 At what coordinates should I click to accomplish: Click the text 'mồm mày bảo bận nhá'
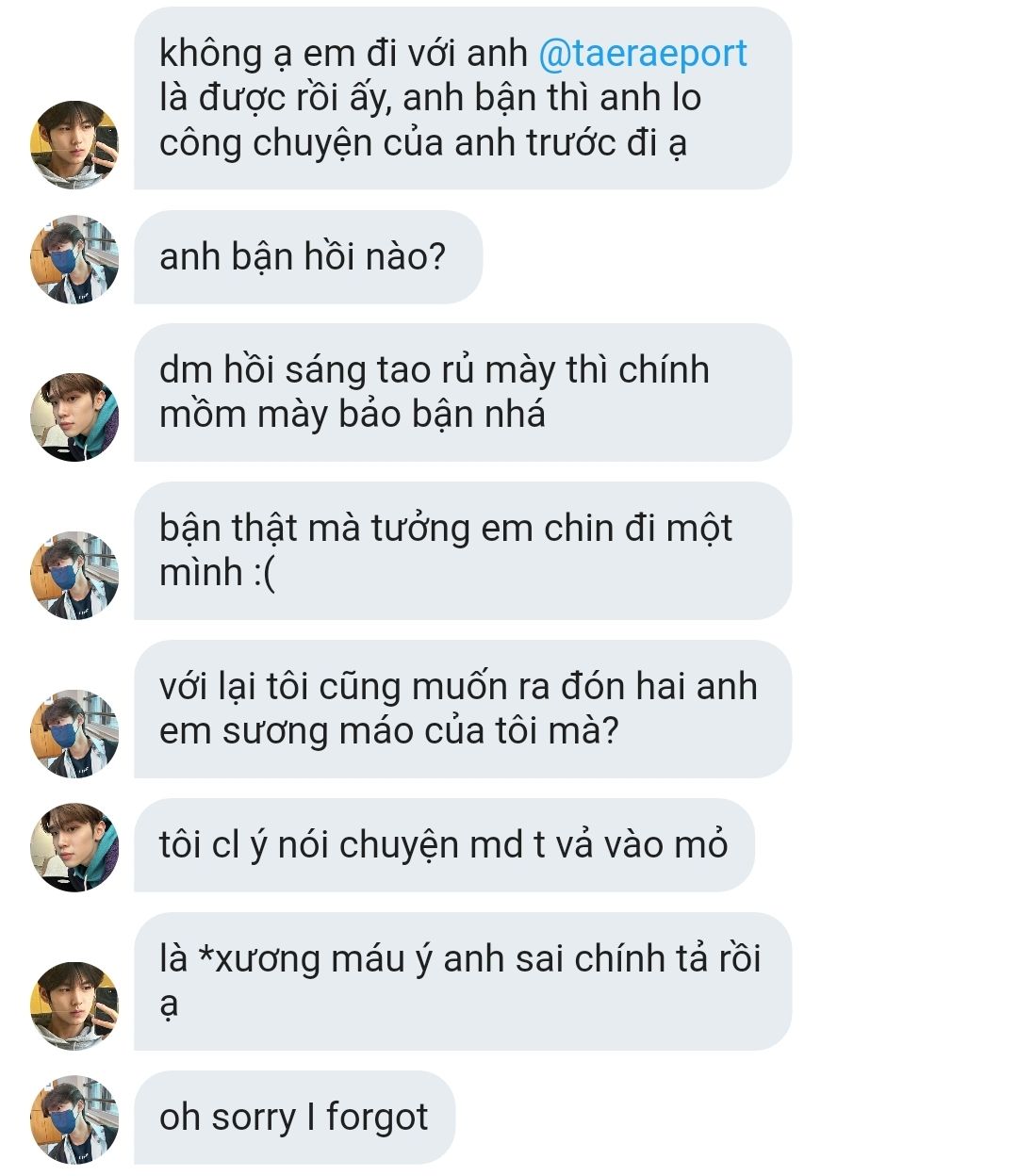pyautogui.click(x=352, y=415)
